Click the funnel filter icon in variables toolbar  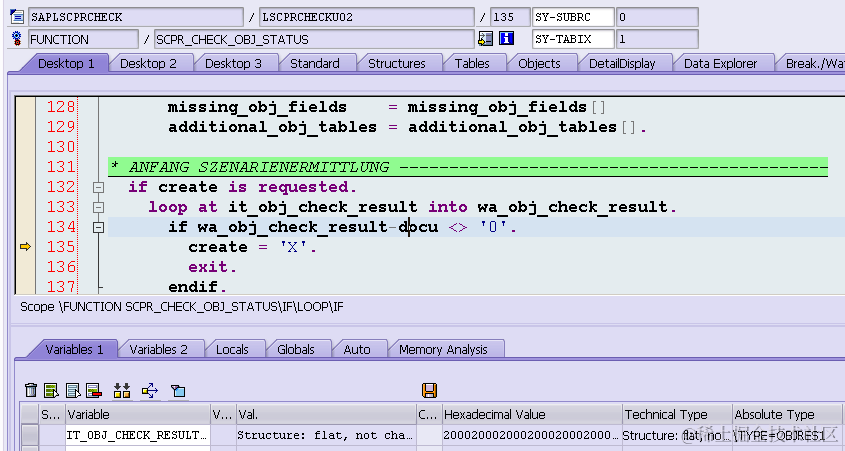(x=178, y=390)
